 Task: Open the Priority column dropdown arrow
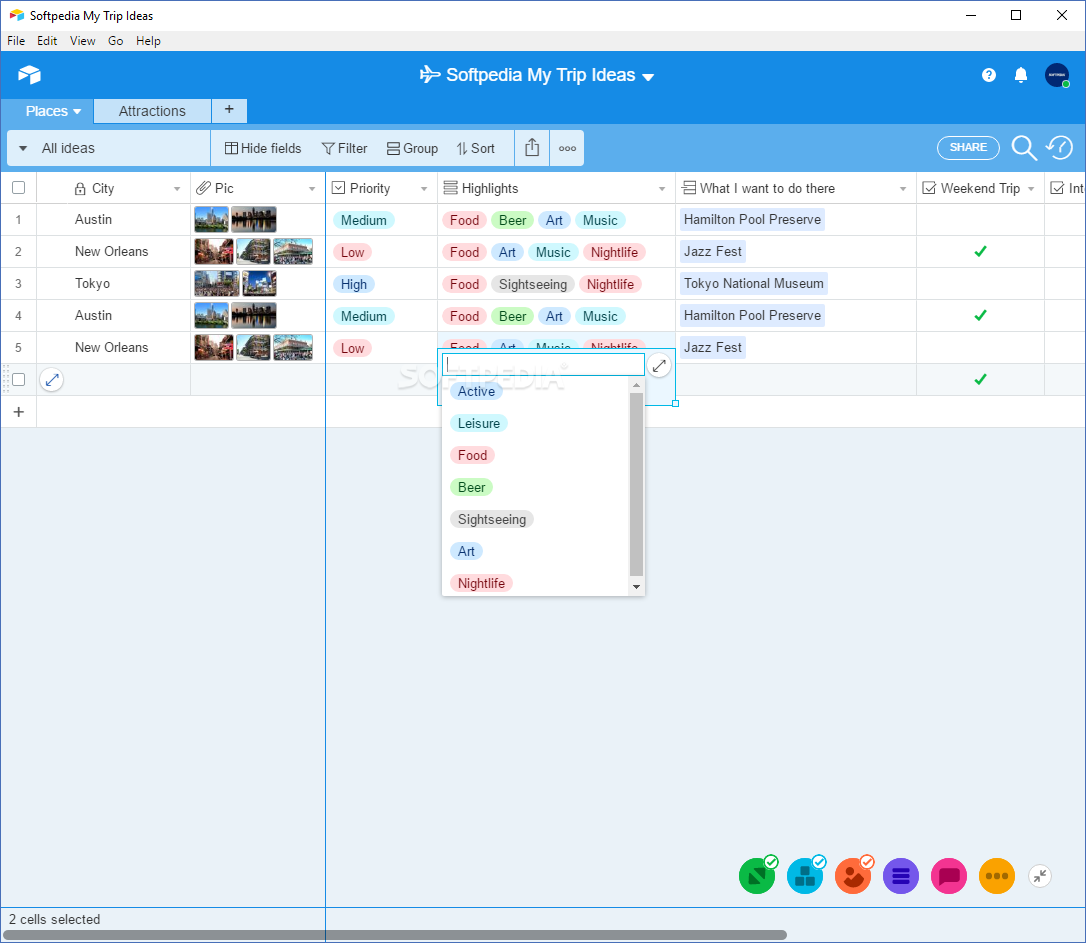tap(424, 189)
